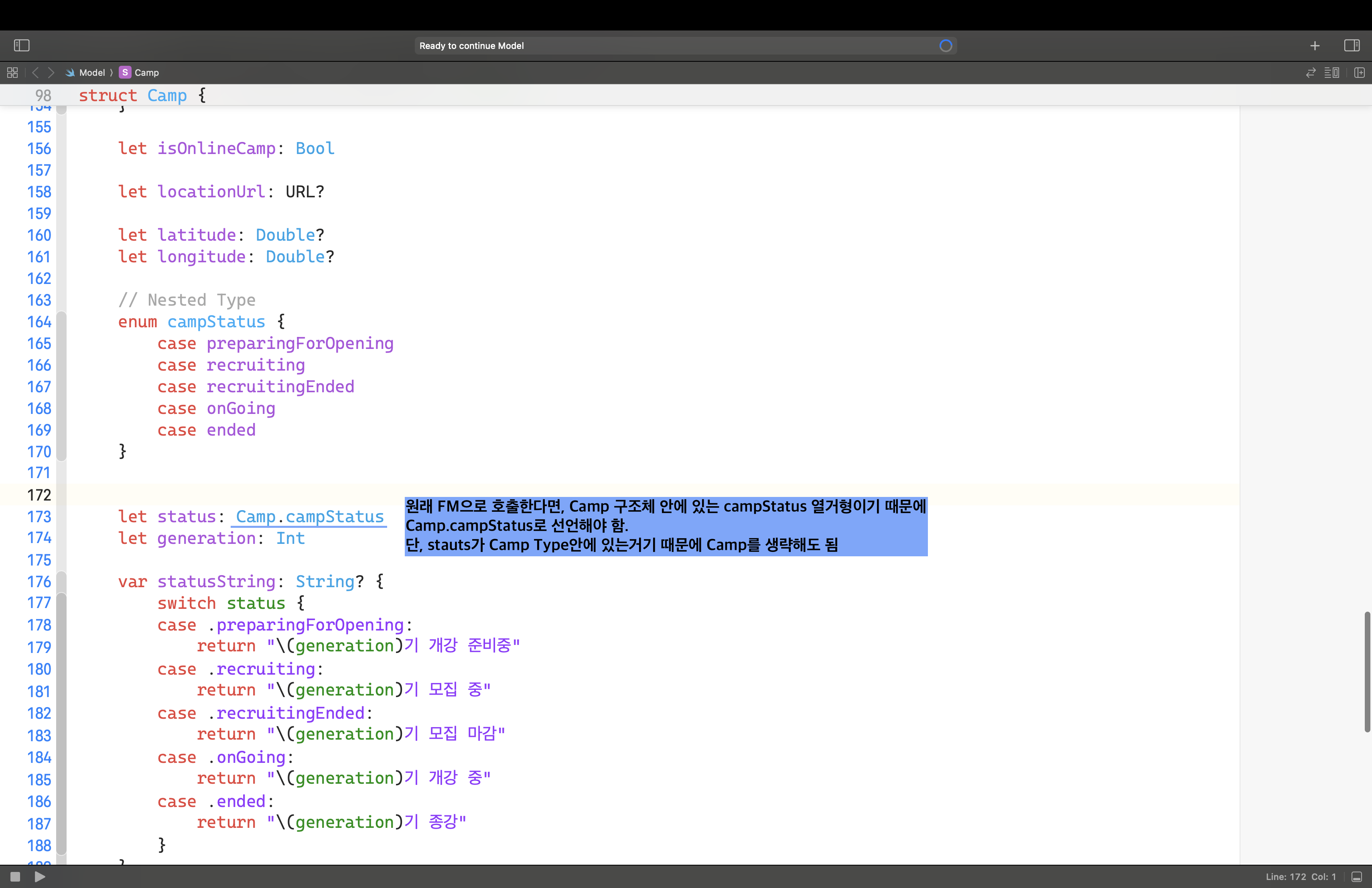Click the plus Library button
Screen dimensions: 1372x888
tap(1314, 46)
